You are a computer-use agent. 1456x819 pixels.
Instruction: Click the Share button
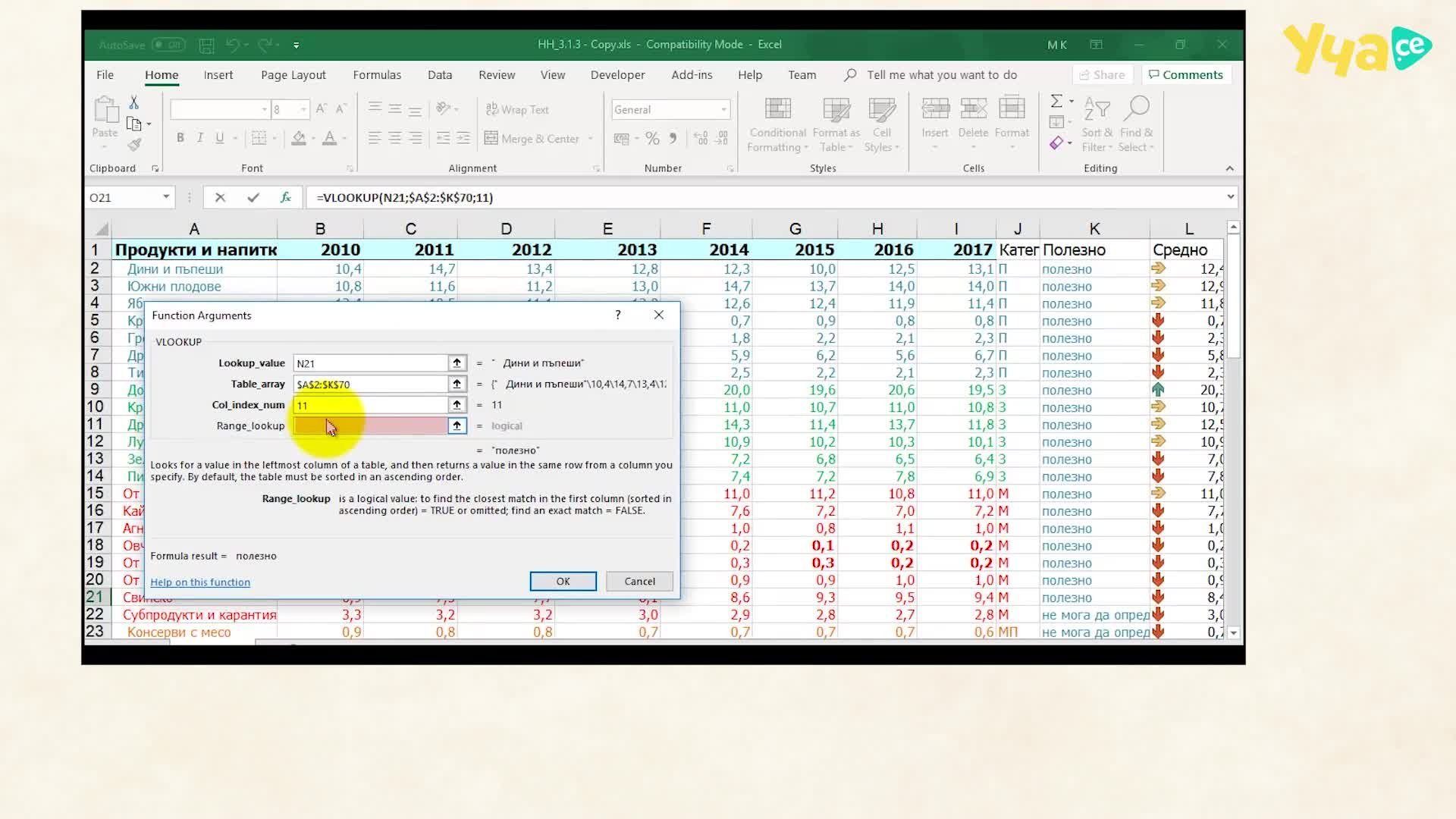click(x=1103, y=74)
